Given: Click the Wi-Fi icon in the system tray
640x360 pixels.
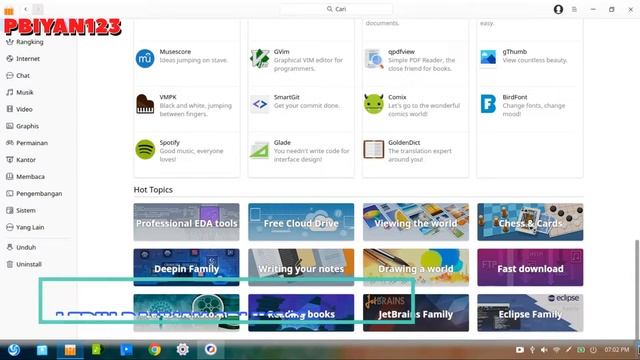Looking at the screenshot, I should coord(556,350).
